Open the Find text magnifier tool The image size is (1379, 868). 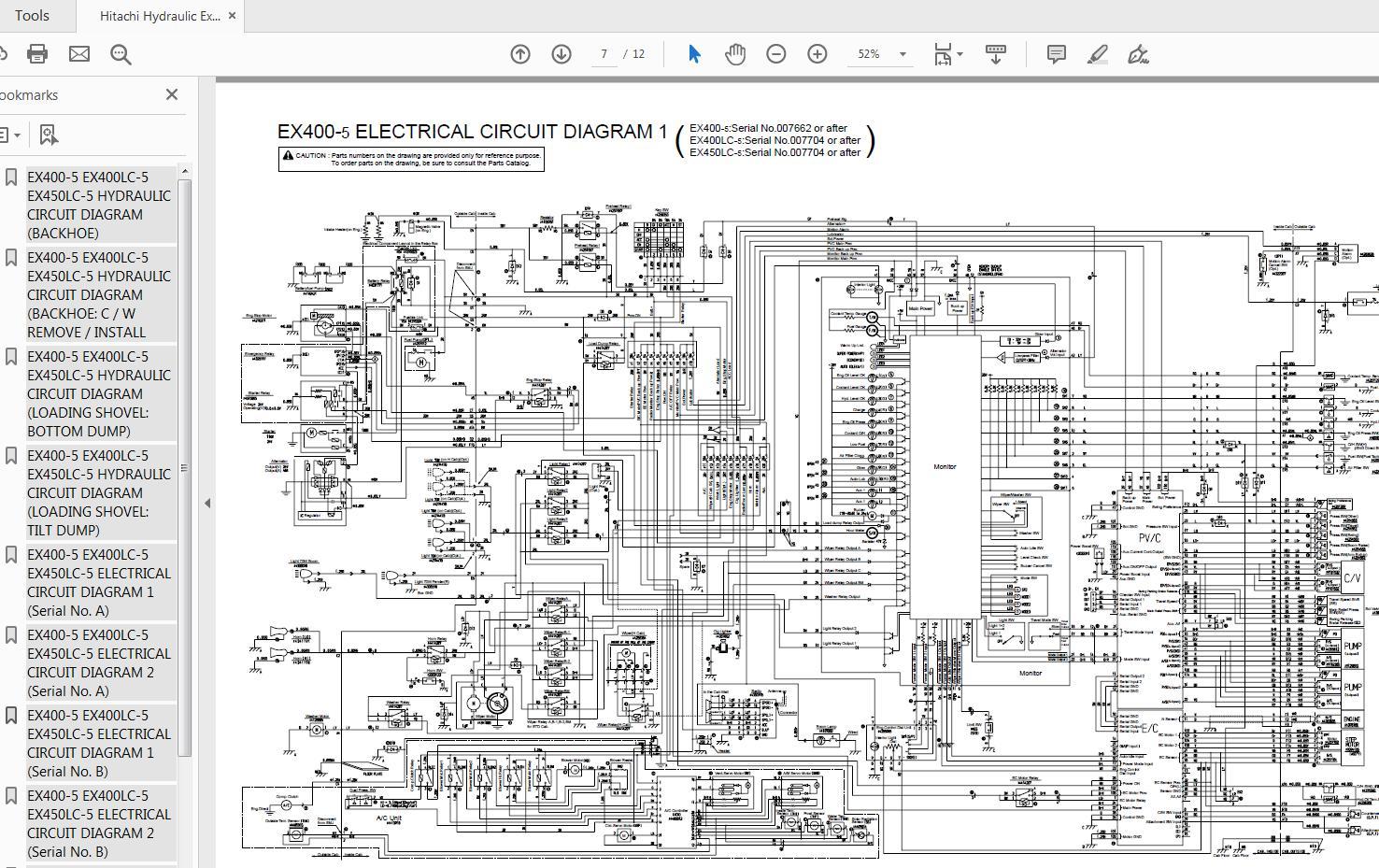pyautogui.click(x=121, y=54)
